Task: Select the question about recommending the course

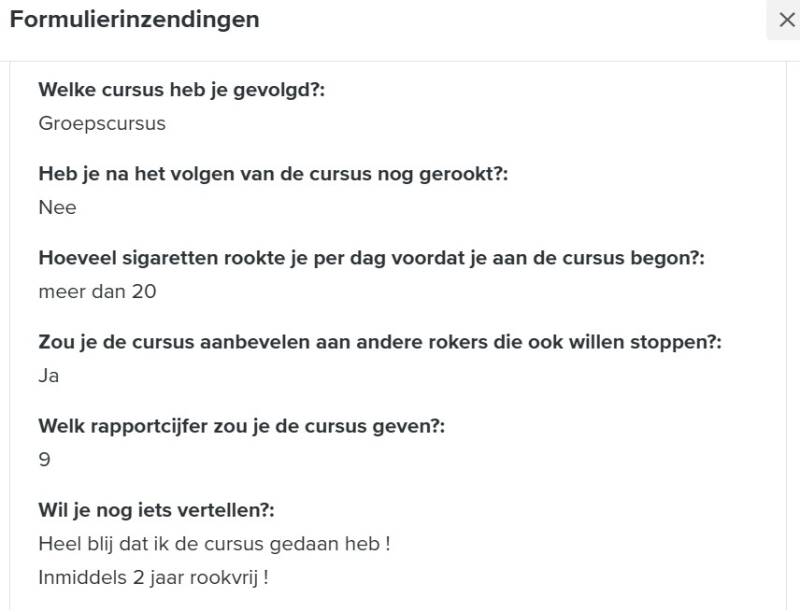Action: (379, 342)
